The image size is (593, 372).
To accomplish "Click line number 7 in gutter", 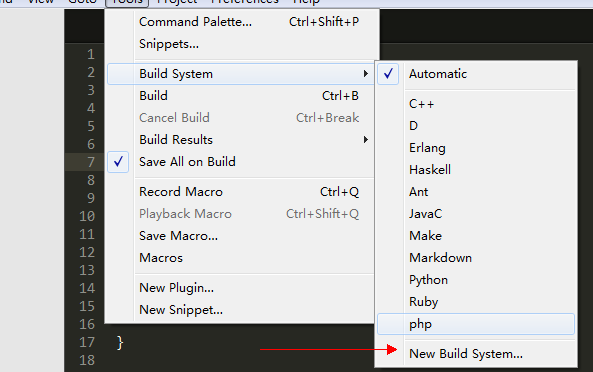I will [x=91, y=162].
